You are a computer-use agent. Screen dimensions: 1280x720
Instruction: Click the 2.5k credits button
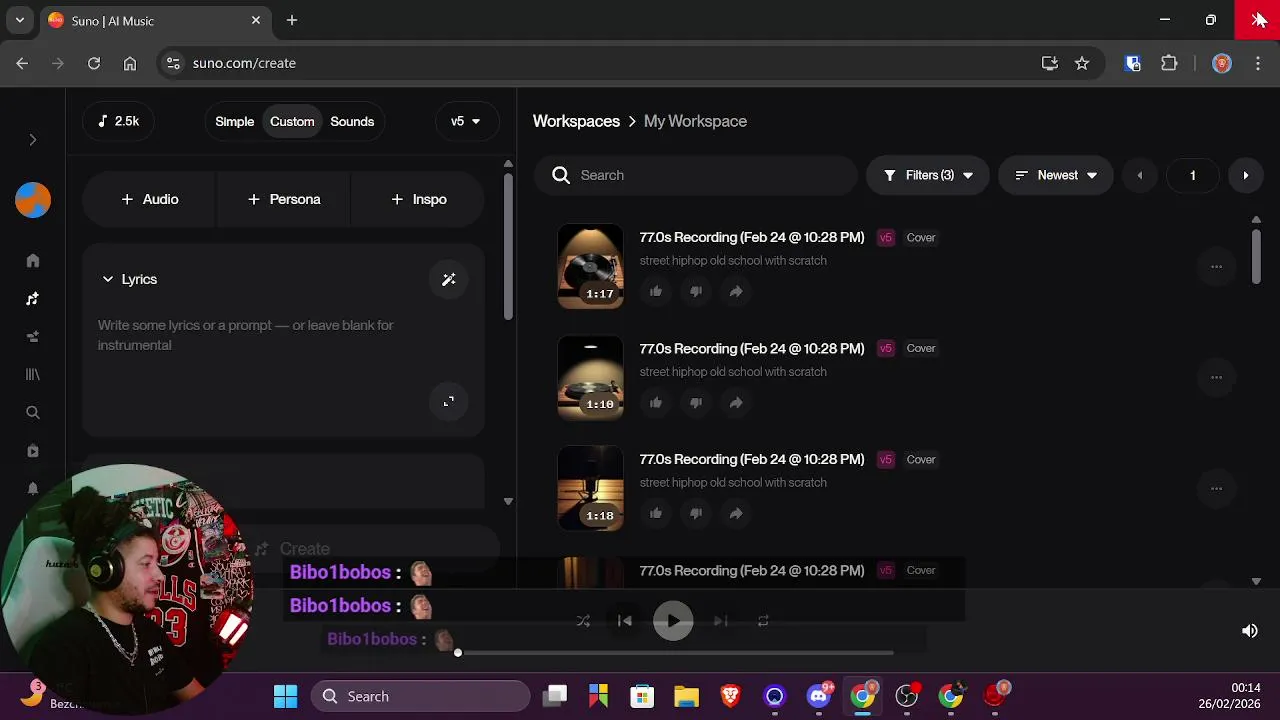pyautogui.click(x=118, y=121)
